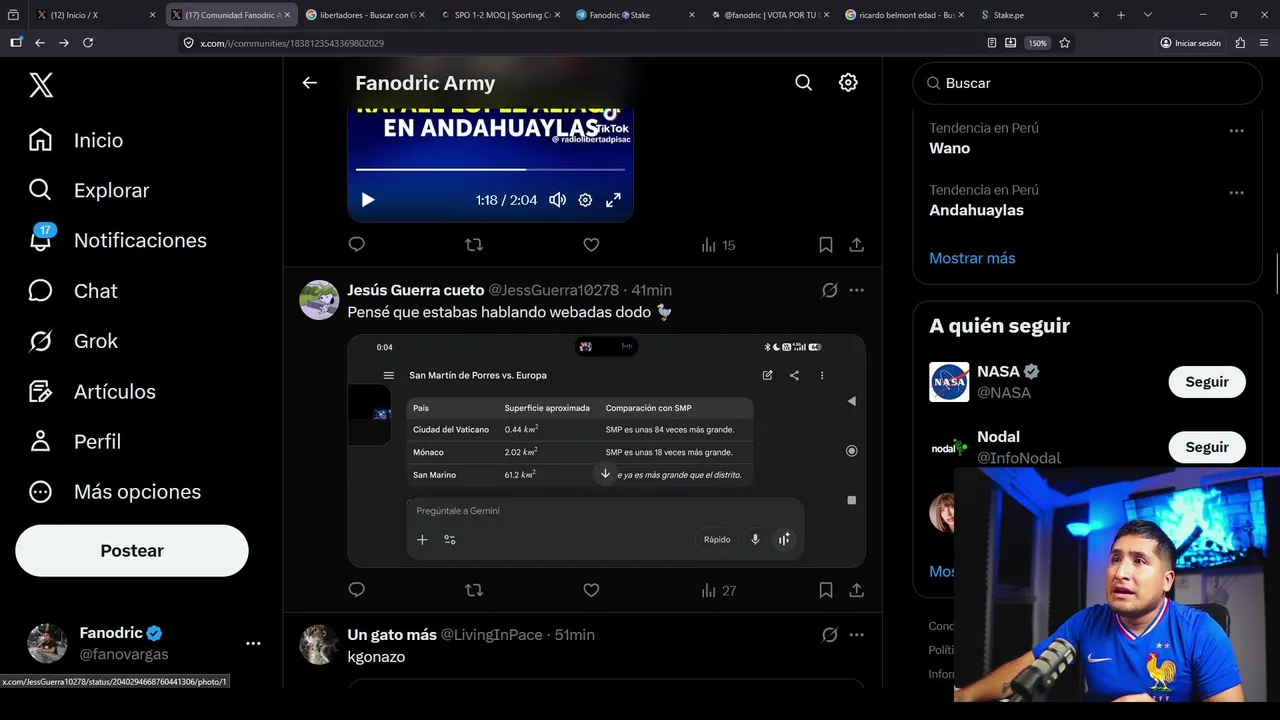
Task: Switch to the ricardo belmont edad tab
Action: (905, 15)
